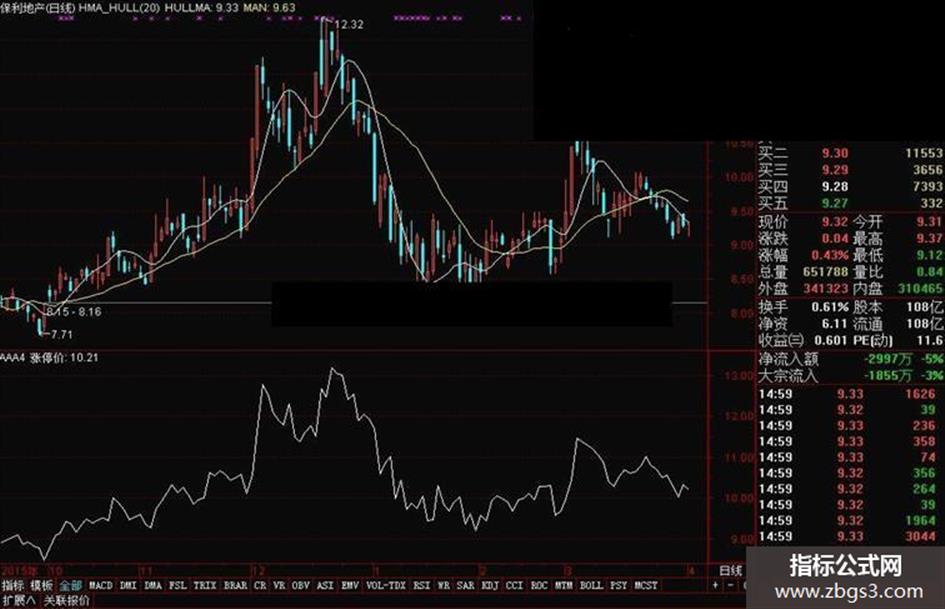Open the 日线 period selector
Viewport: 945px width, 609px height.
(x=731, y=570)
